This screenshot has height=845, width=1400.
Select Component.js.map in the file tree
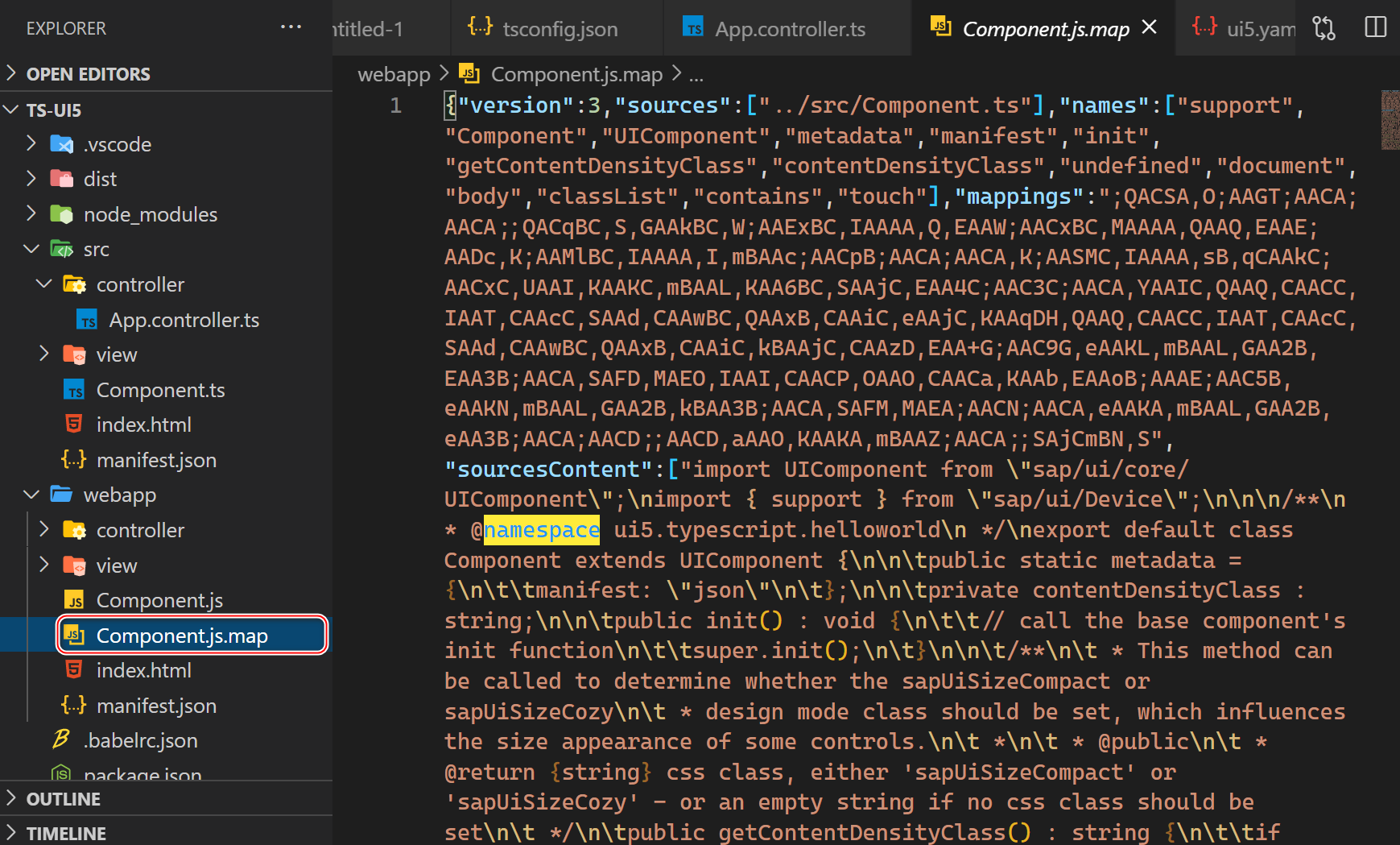(166, 636)
